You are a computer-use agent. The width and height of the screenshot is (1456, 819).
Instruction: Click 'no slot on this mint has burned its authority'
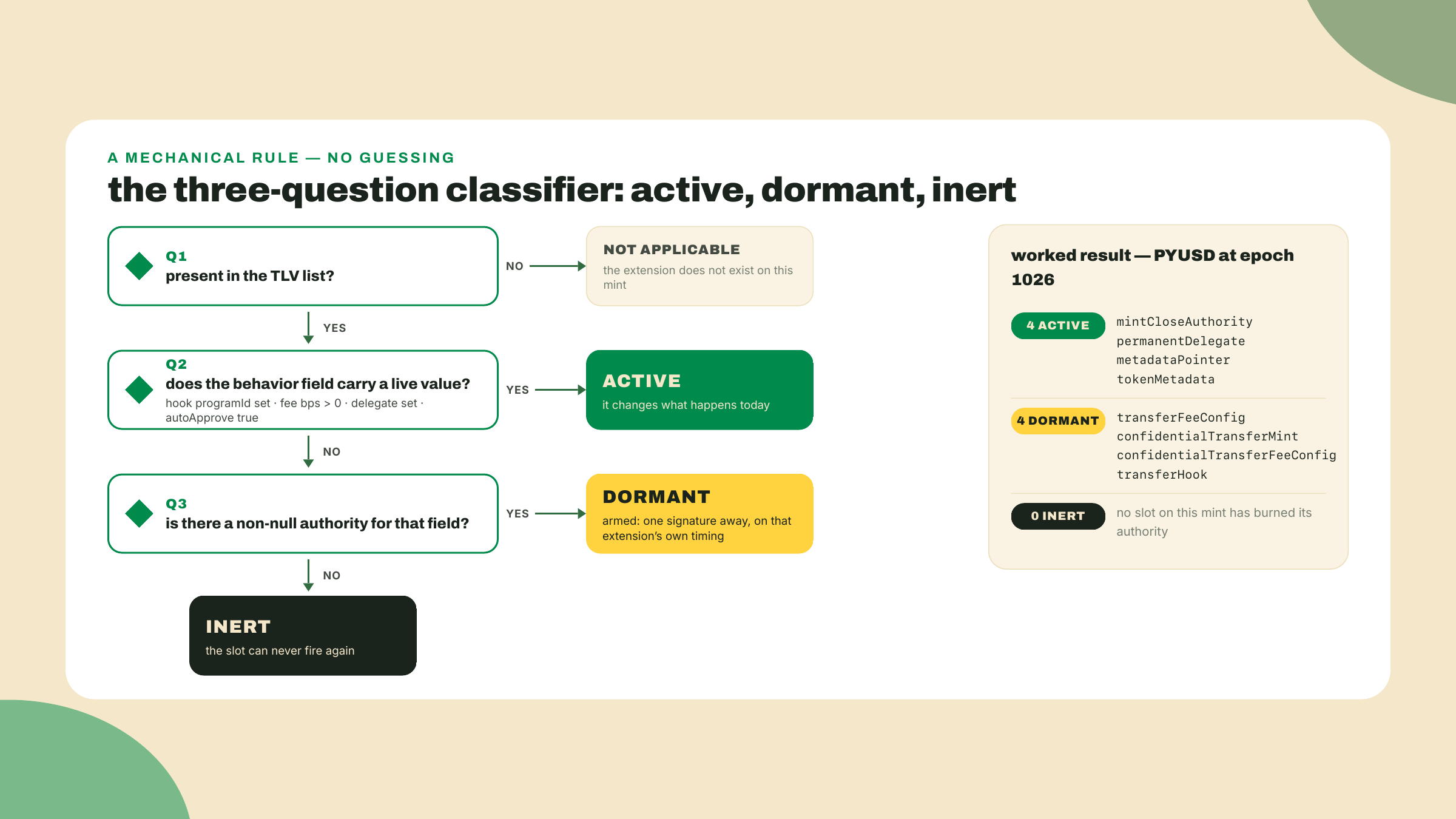point(1214,522)
